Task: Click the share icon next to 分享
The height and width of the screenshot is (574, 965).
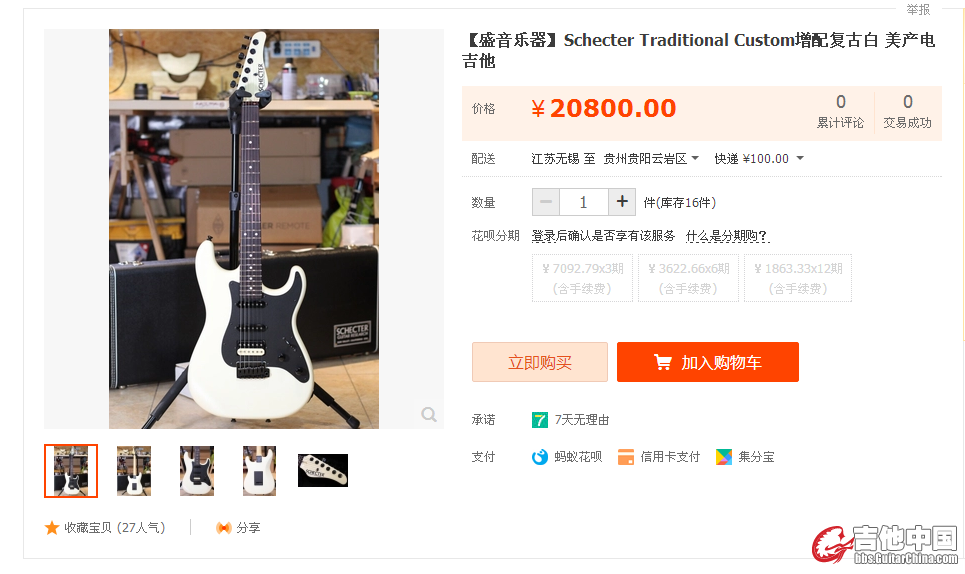Action: [223, 528]
